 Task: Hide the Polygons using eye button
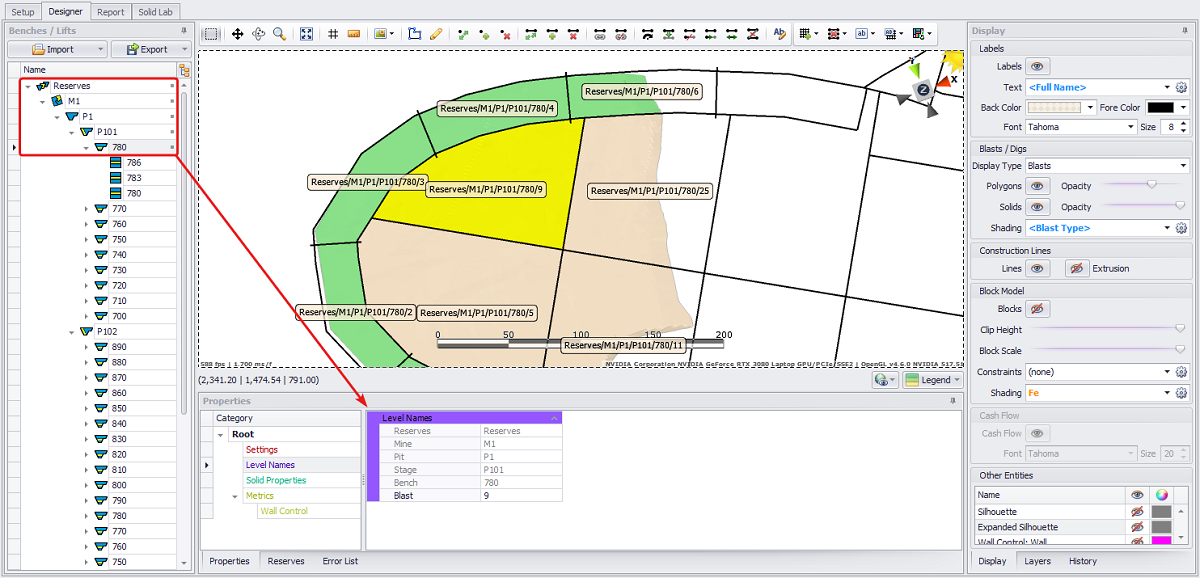click(1038, 186)
